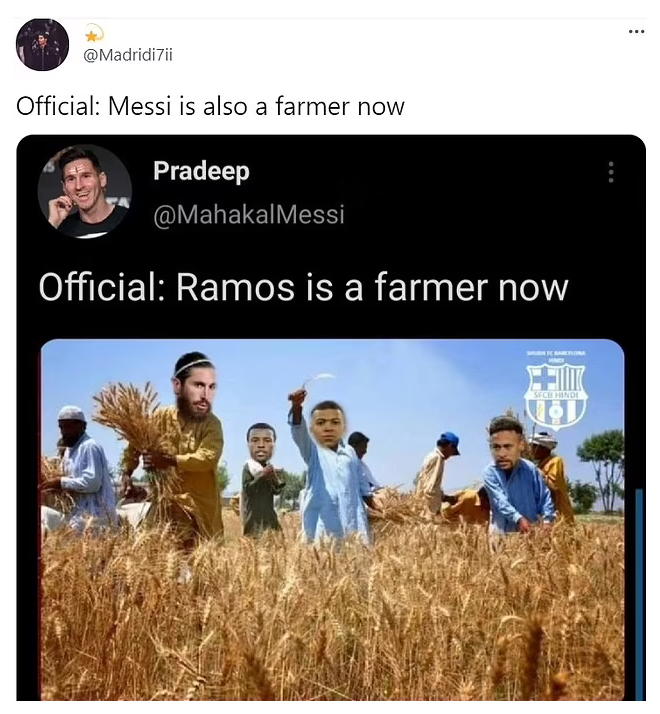Viewport: 660px width, 714px height.
Task: Click the Pradeep display name
Action: 201,171
